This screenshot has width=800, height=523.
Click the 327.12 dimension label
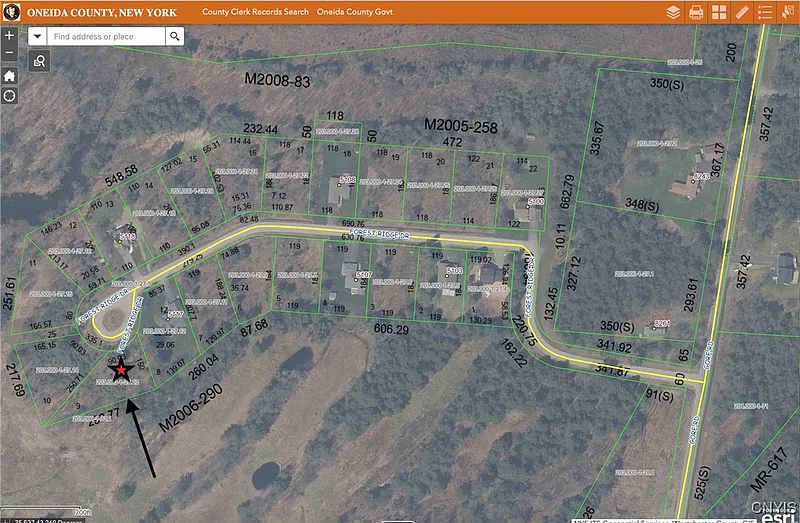(x=574, y=273)
